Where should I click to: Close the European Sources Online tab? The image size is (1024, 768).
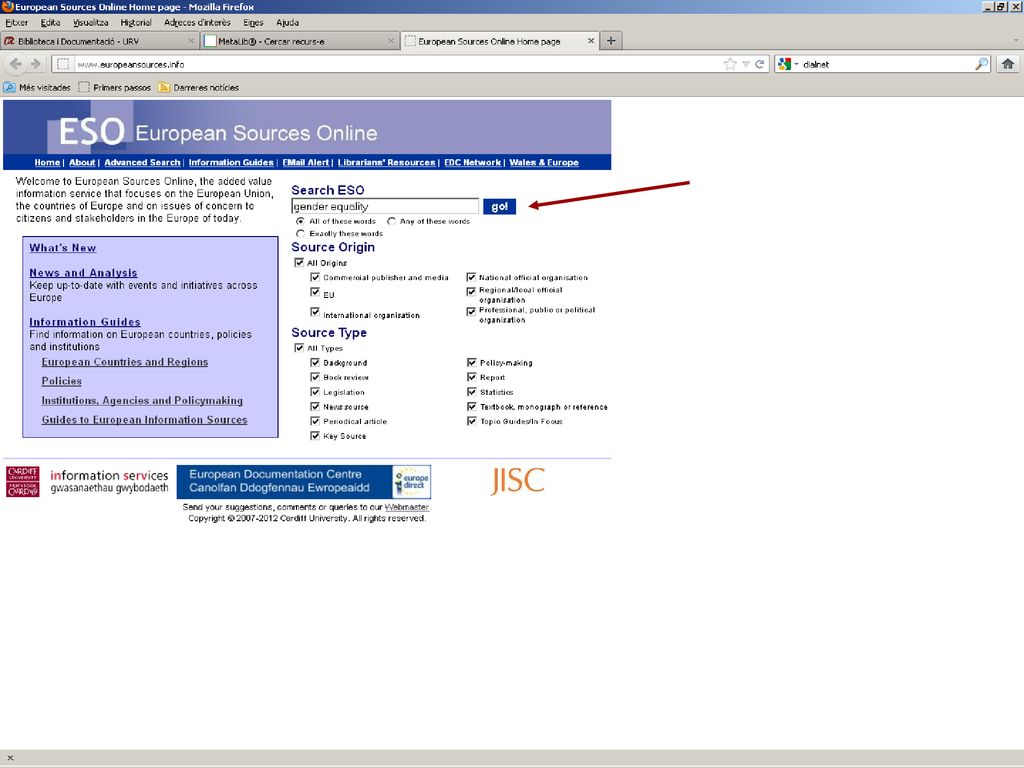coord(590,40)
